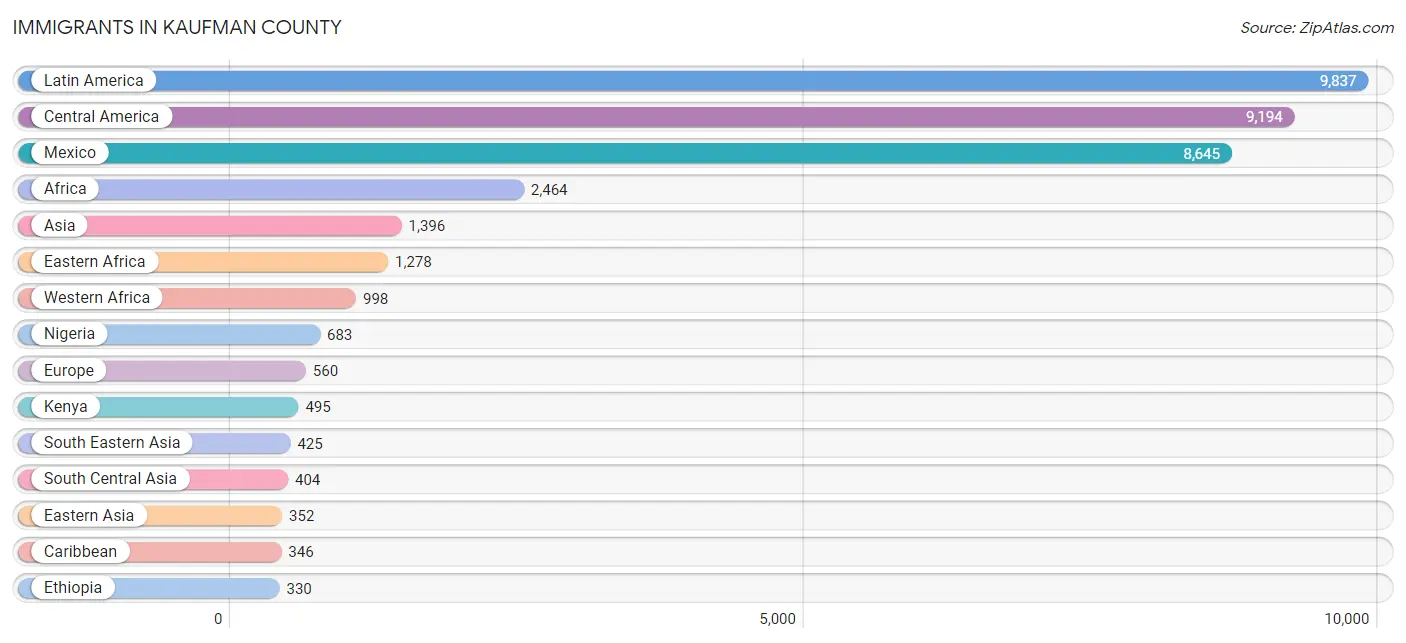Select the 404 value for South Central Asia

click(x=308, y=480)
